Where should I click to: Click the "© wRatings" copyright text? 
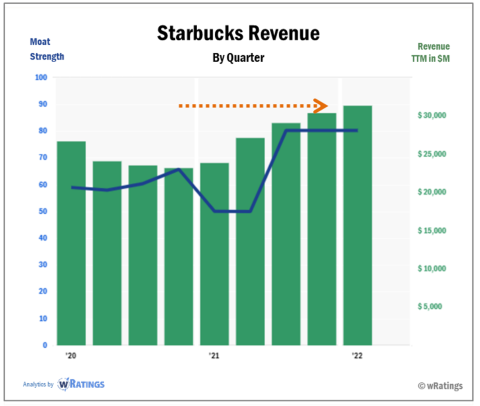coord(440,386)
